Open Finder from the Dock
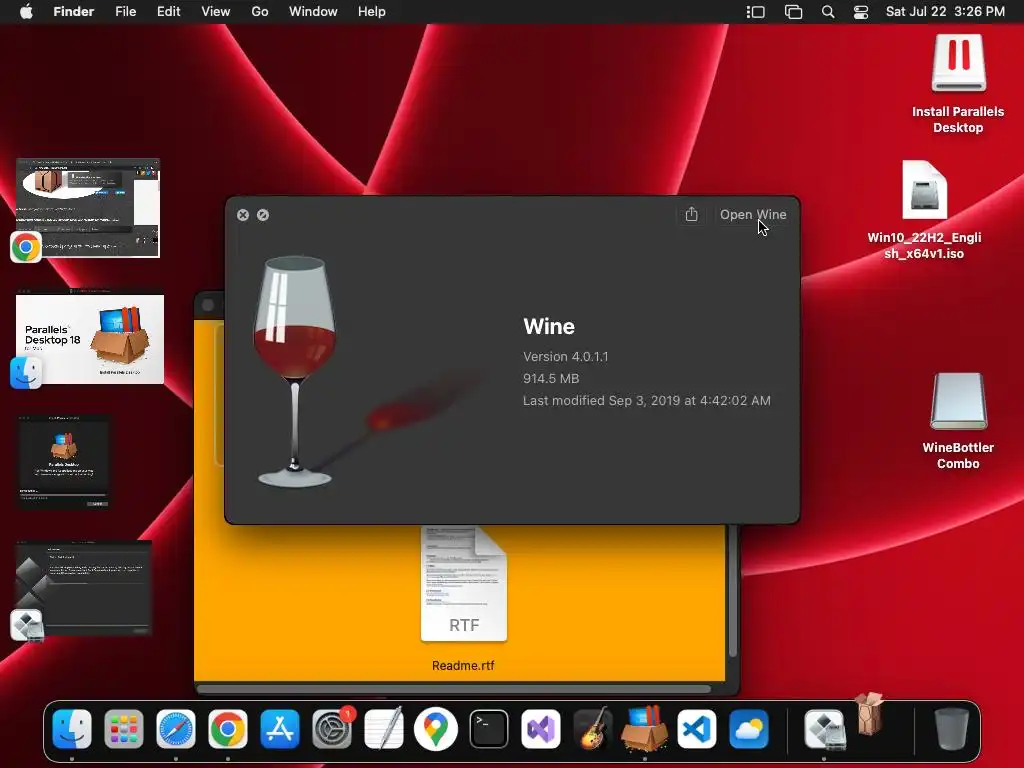Image resolution: width=1024 pixels, height=768 pixels. (72, 729)
